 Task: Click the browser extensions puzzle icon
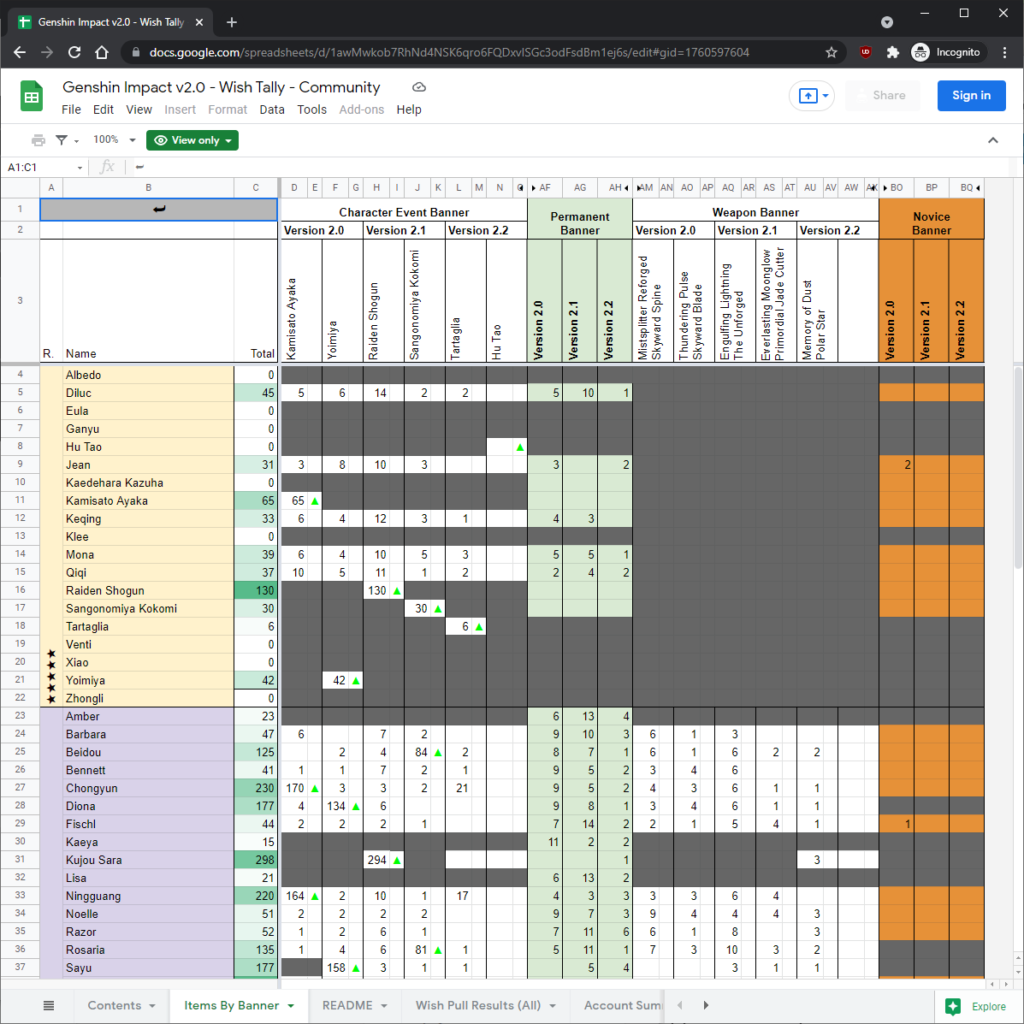(x=893, y=52)
